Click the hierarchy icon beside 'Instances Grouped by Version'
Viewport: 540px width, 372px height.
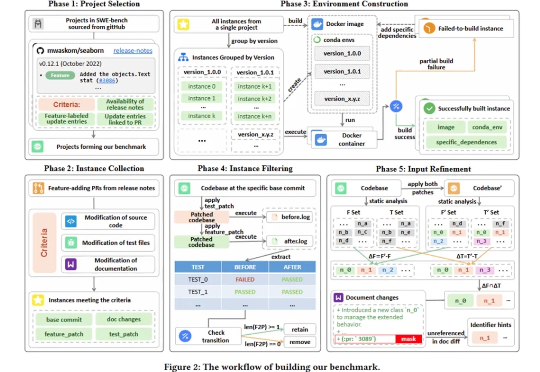pos(183,57)
